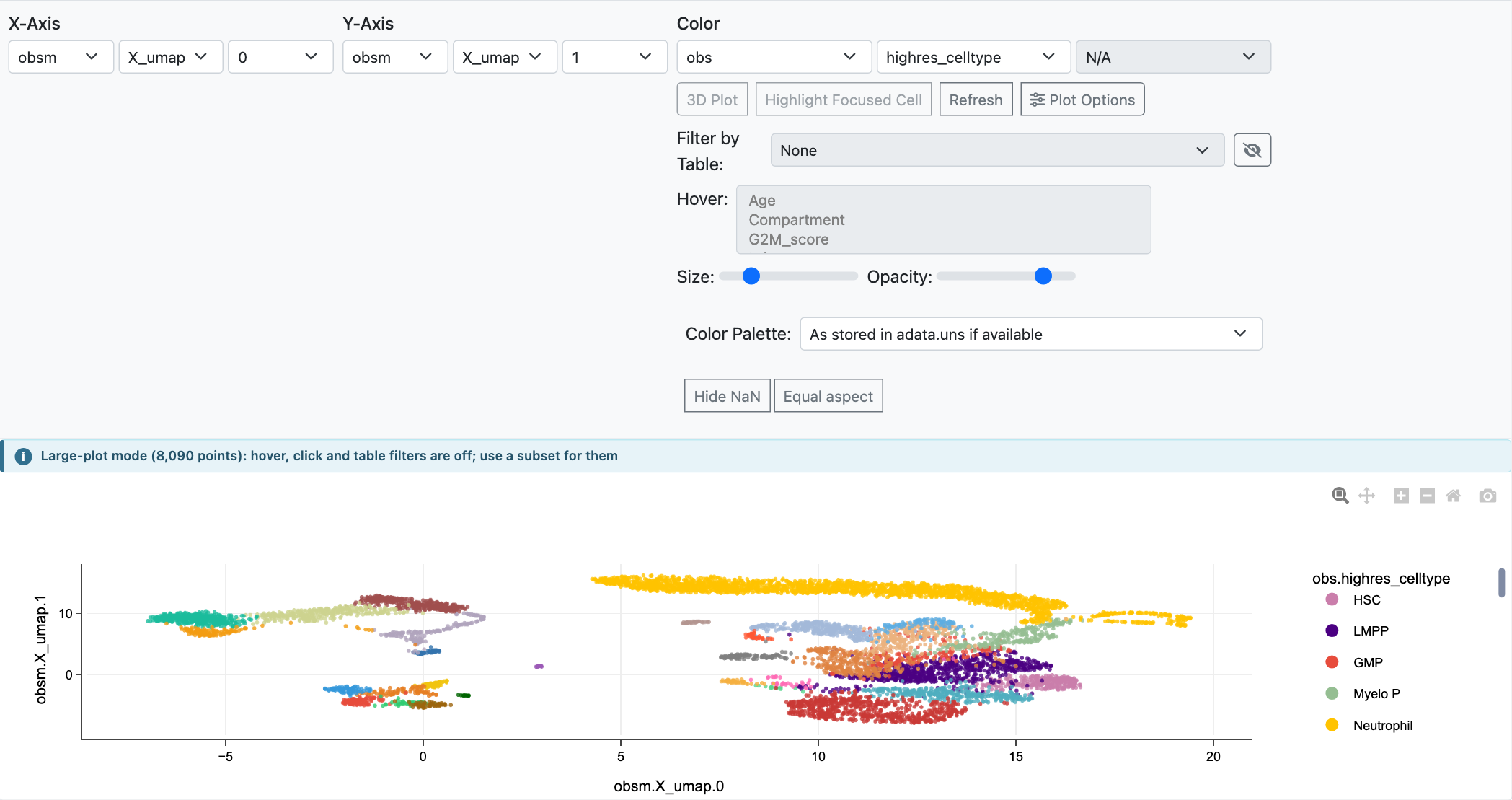Open X-Axis component 0 dropdown
The image size is (1512, 800).
coord(280,57)
